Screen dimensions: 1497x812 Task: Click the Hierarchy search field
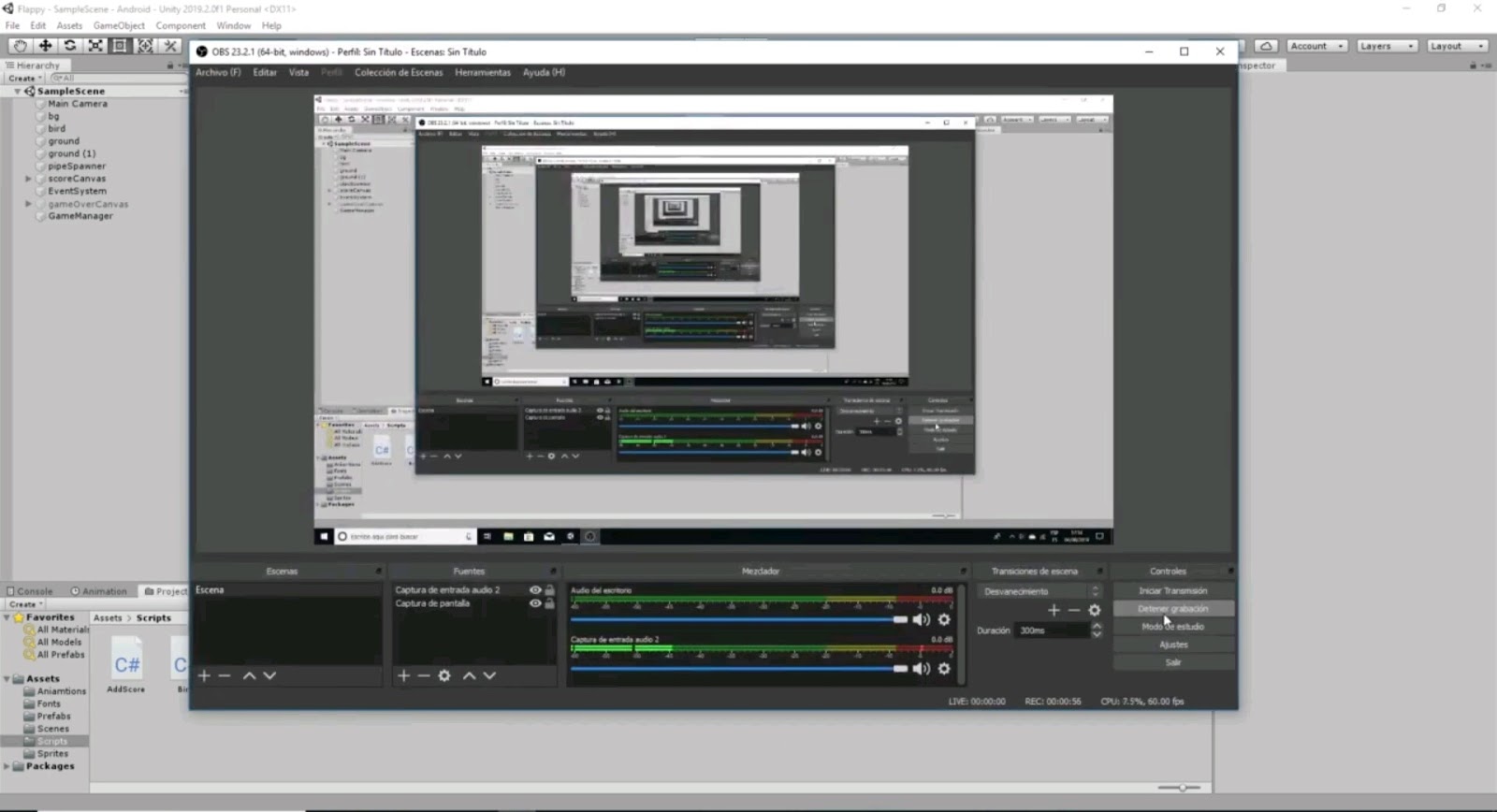tap(117, 79)
